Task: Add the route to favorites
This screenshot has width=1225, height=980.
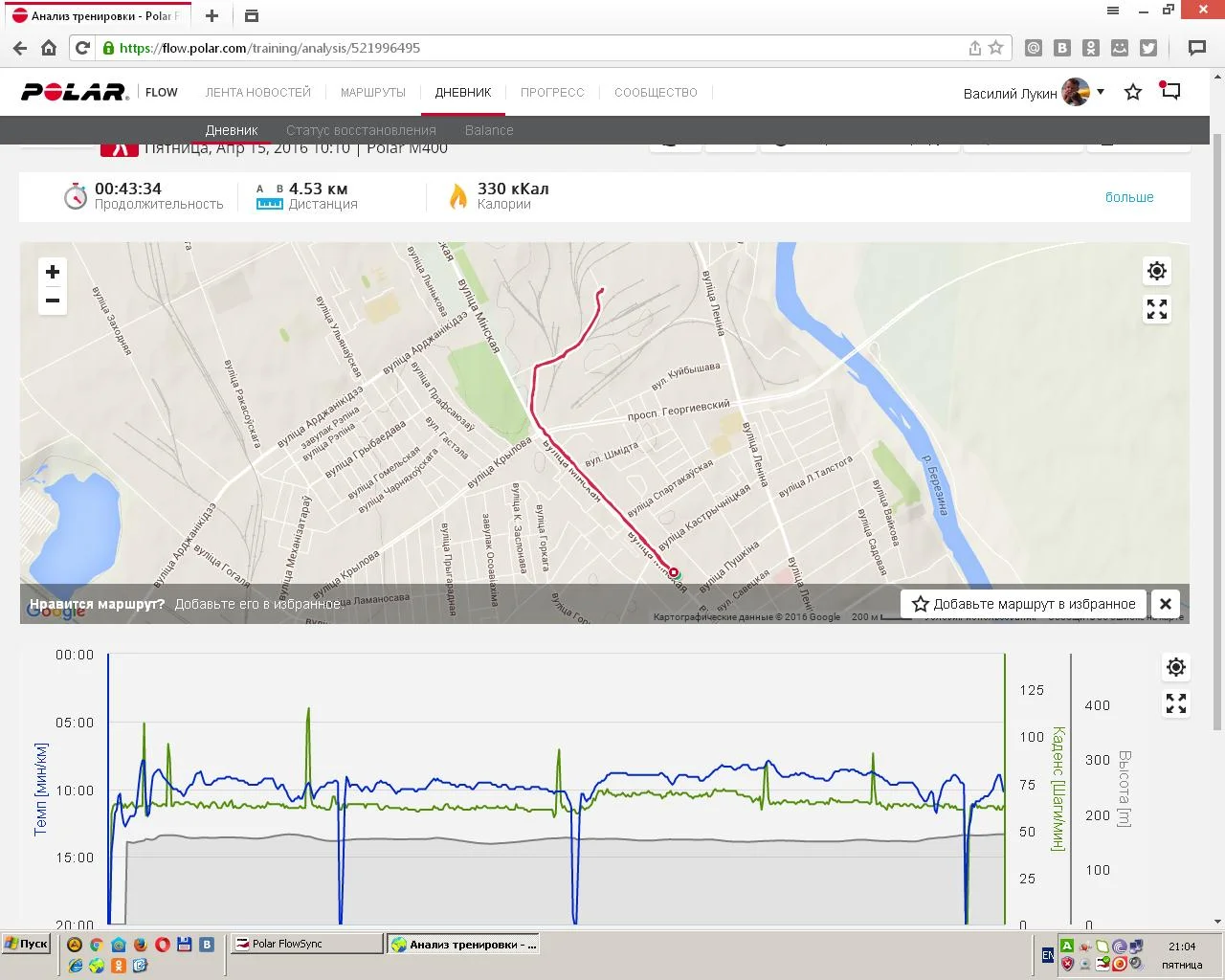Action: [x=1023, y=604]
